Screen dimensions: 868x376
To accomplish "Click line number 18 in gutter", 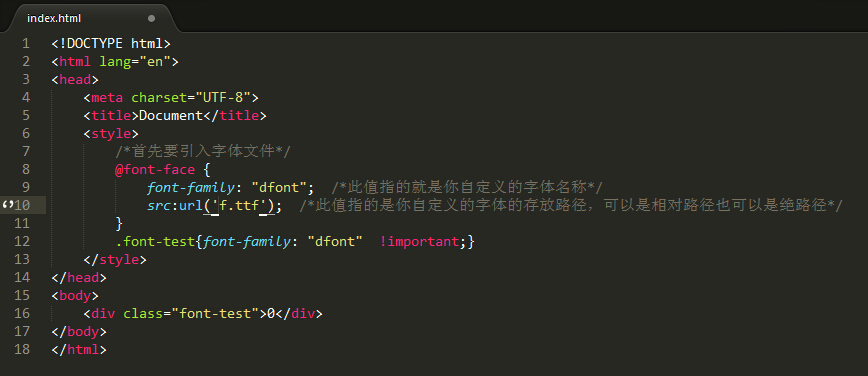I will click(x=22, y=350).
